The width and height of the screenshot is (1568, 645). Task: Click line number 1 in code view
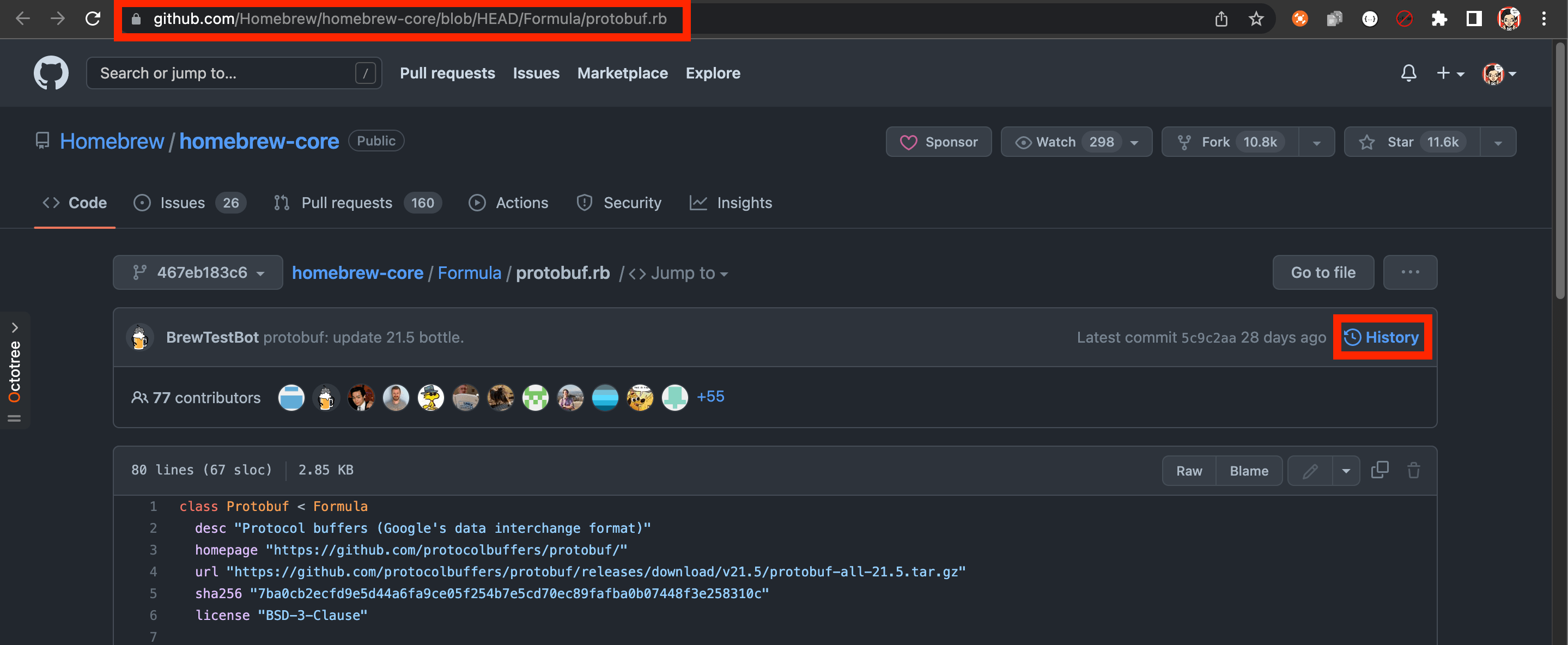tap(153, 506)
